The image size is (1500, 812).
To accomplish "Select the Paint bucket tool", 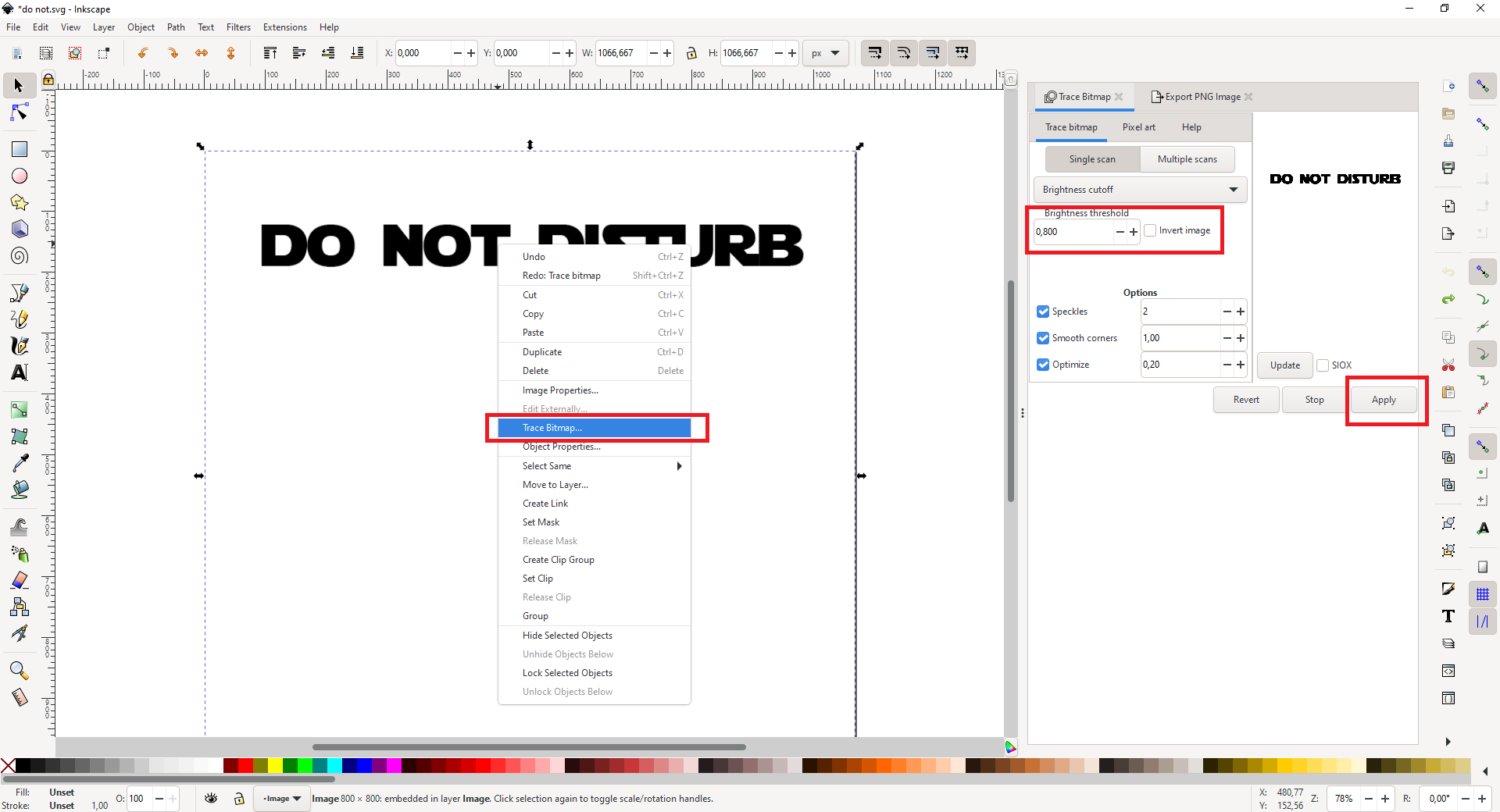I will click(x=19, y=490).
